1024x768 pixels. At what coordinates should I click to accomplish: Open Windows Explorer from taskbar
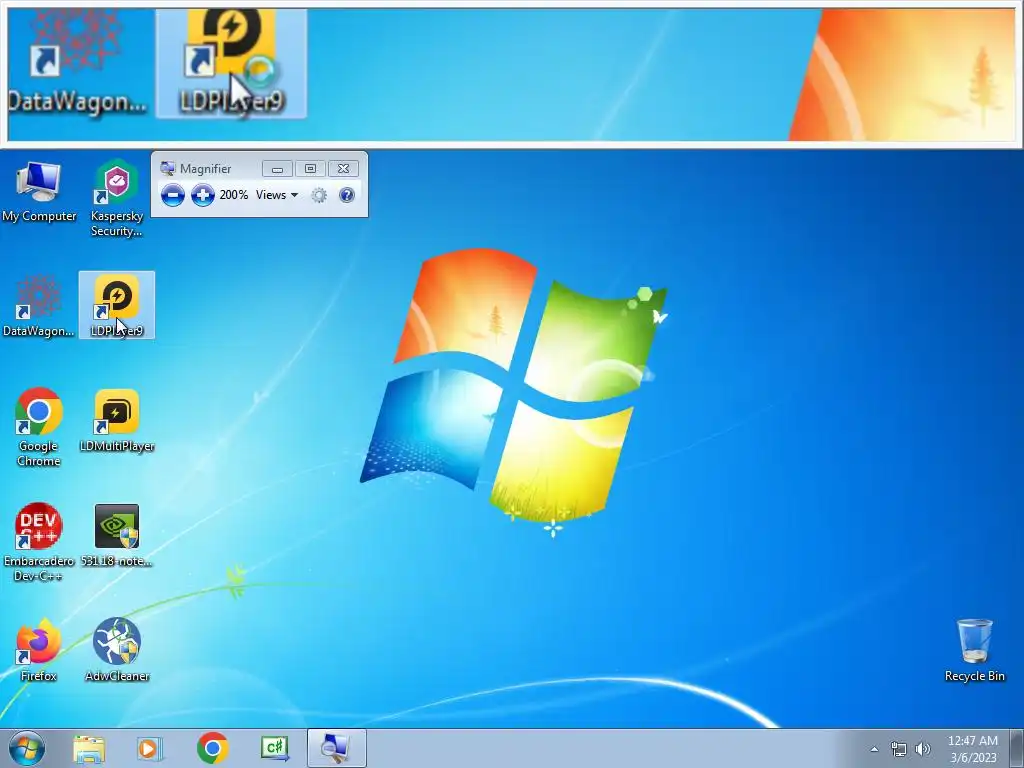point(89,748)
